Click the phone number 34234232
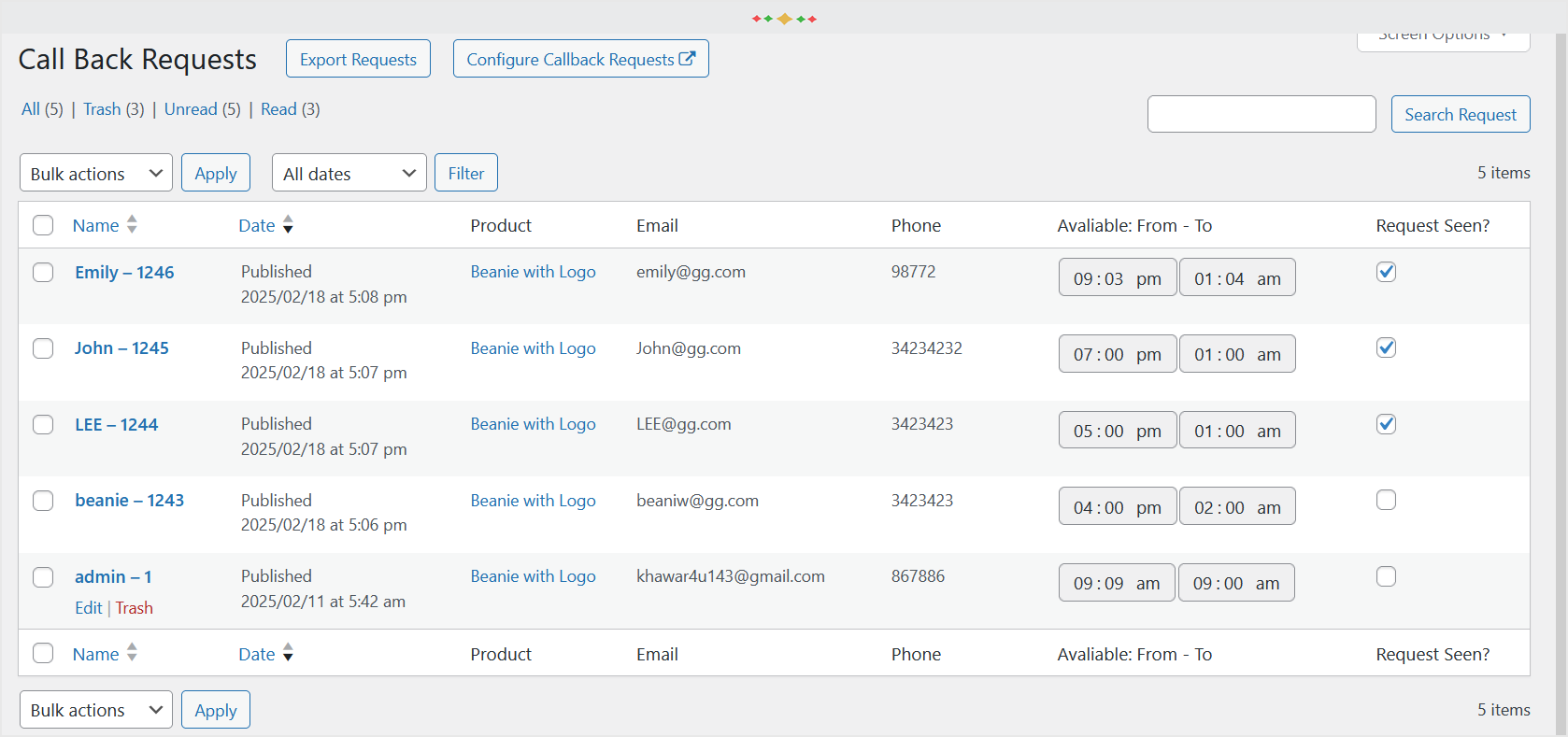Screen dimensions: 1568x737 tap(927, 348)
